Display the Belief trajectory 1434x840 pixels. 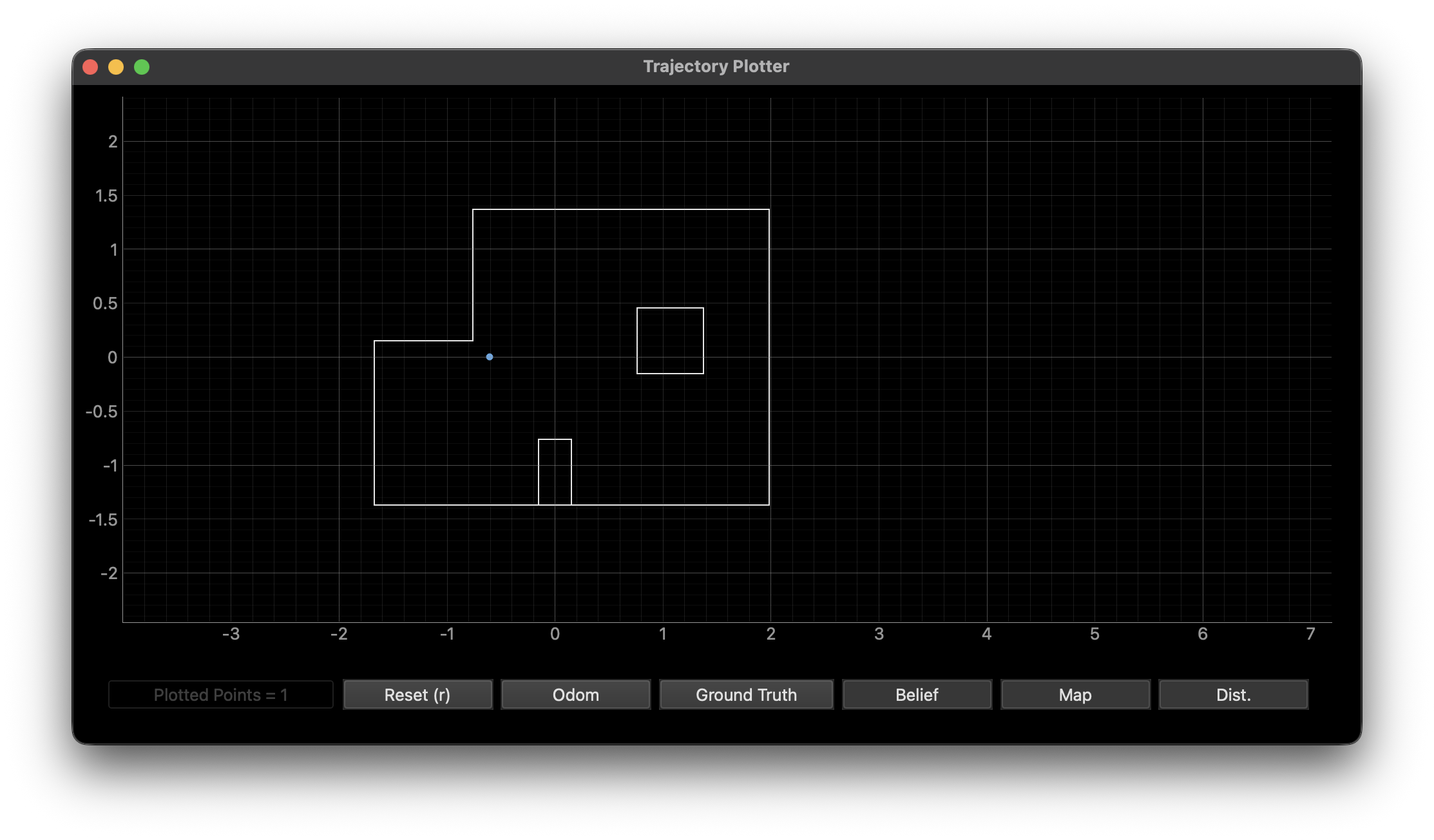pos(917,694)
